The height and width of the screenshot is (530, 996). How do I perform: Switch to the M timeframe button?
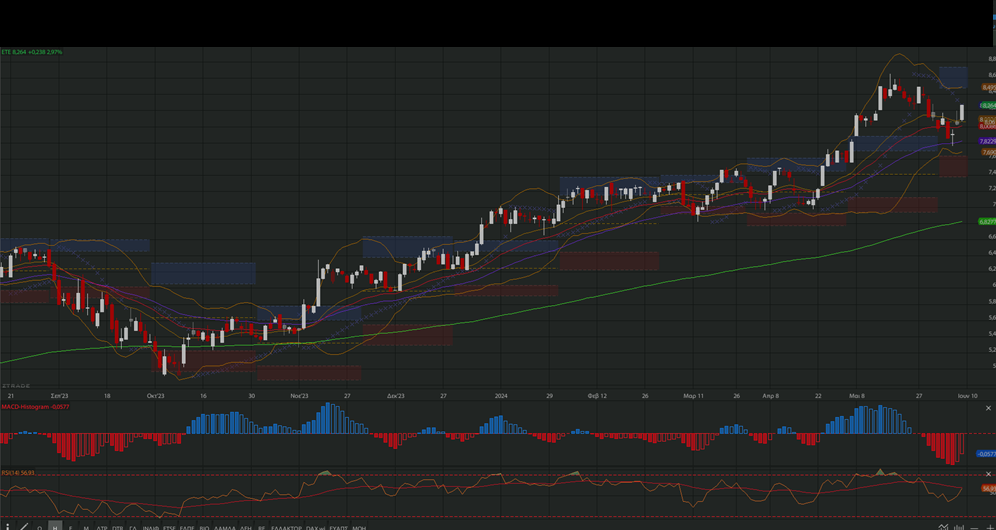[86, 527]
